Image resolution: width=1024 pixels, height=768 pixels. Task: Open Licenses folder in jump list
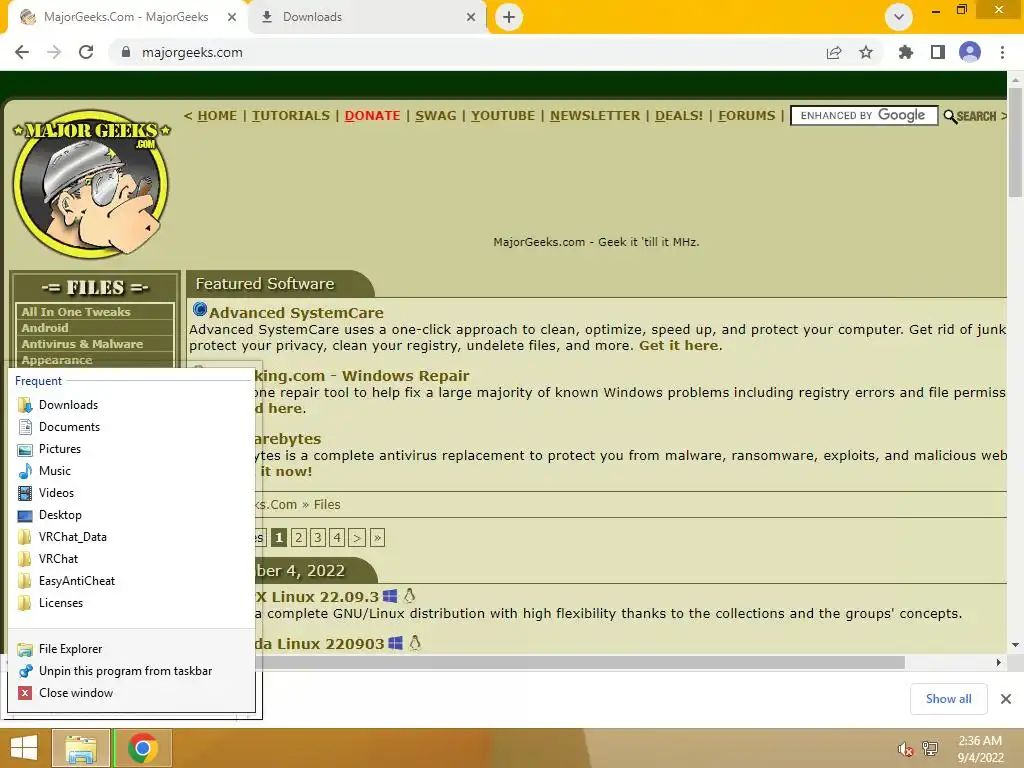point(131,603)
